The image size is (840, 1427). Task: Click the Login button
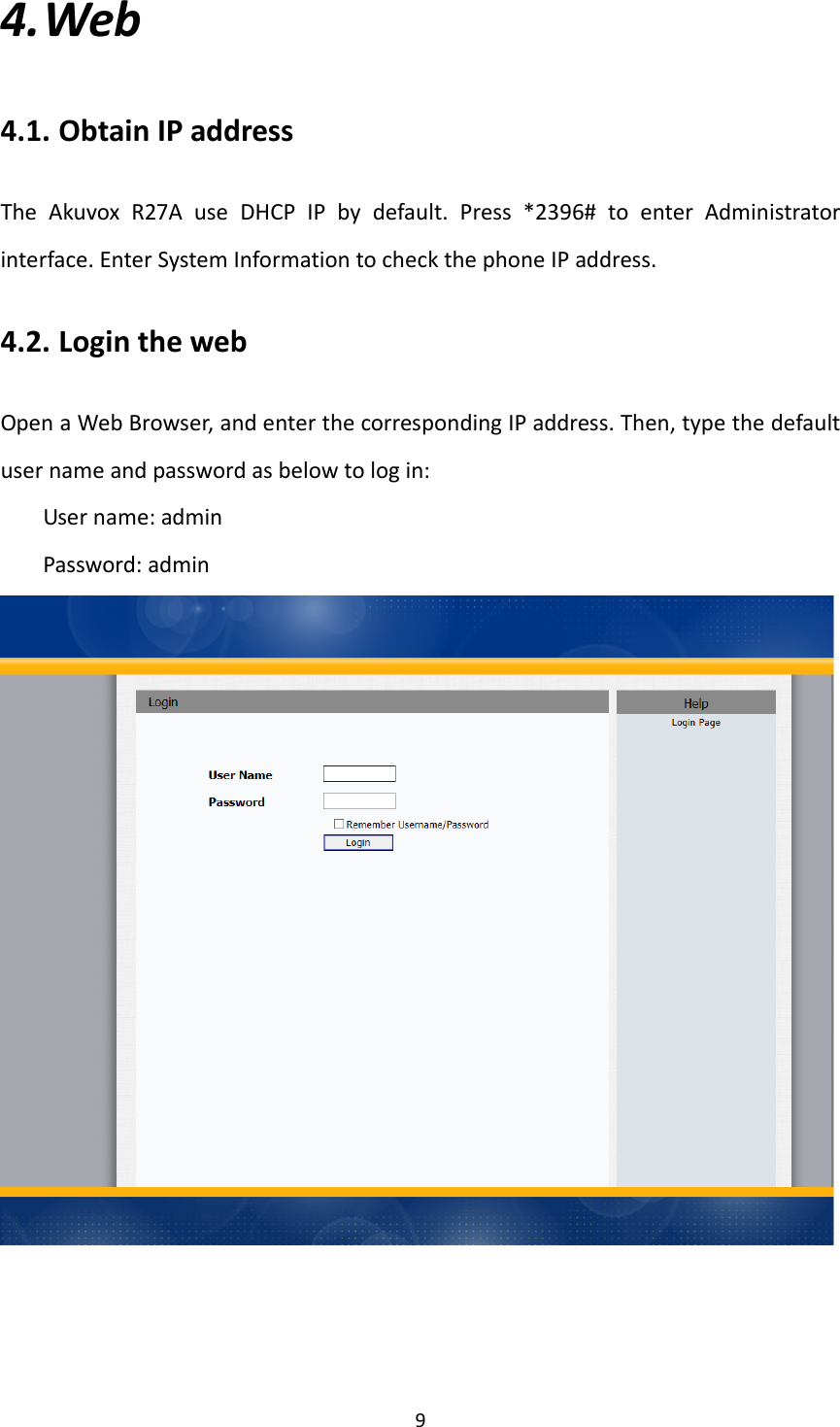tap(357, 842)
